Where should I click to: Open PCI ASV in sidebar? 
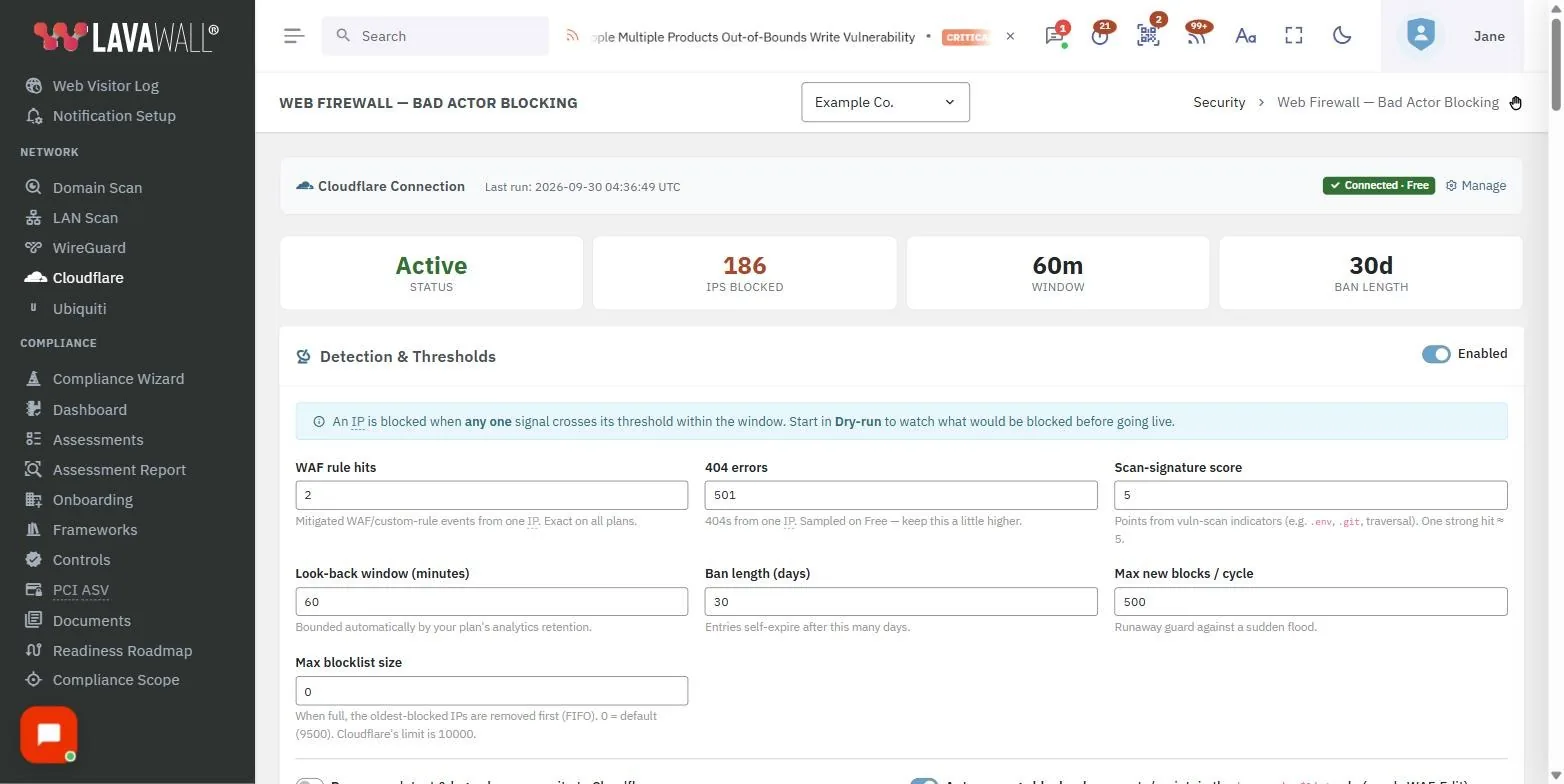tap(80, 590)
